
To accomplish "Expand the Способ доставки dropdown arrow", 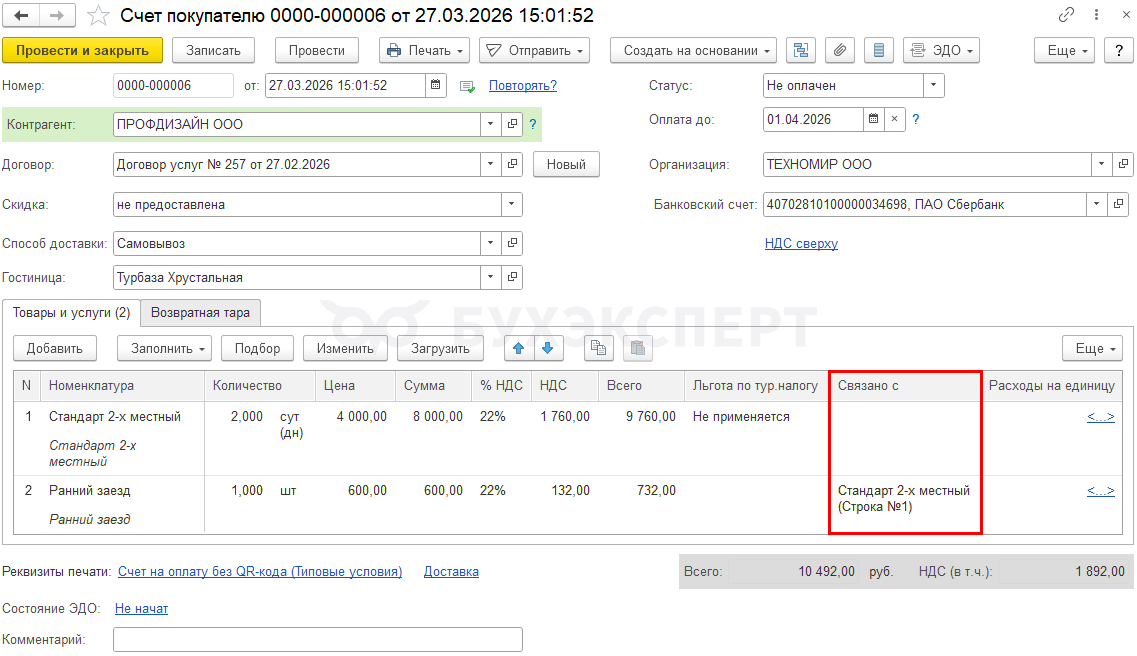I will coord(491,243).
